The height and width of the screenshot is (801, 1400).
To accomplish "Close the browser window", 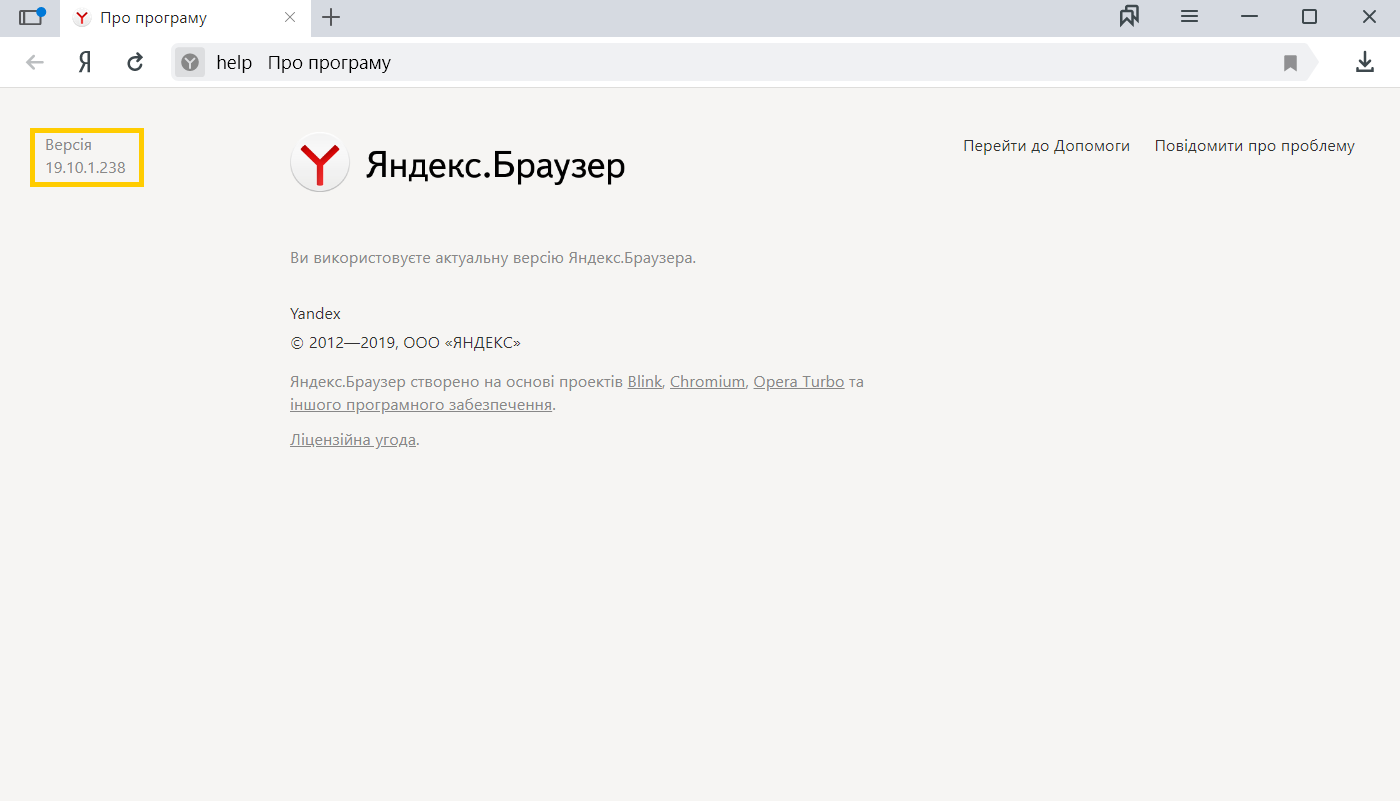I will 1369,17.
